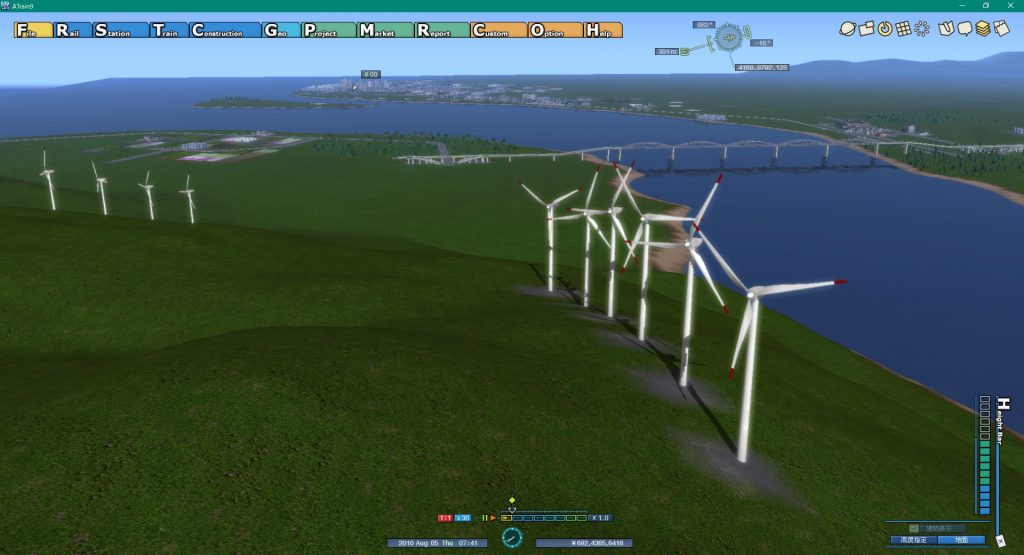This screenshot has width=1024, height=555.
Task: Click the compass dial with airplane
Action: click(x=728, y=38)
